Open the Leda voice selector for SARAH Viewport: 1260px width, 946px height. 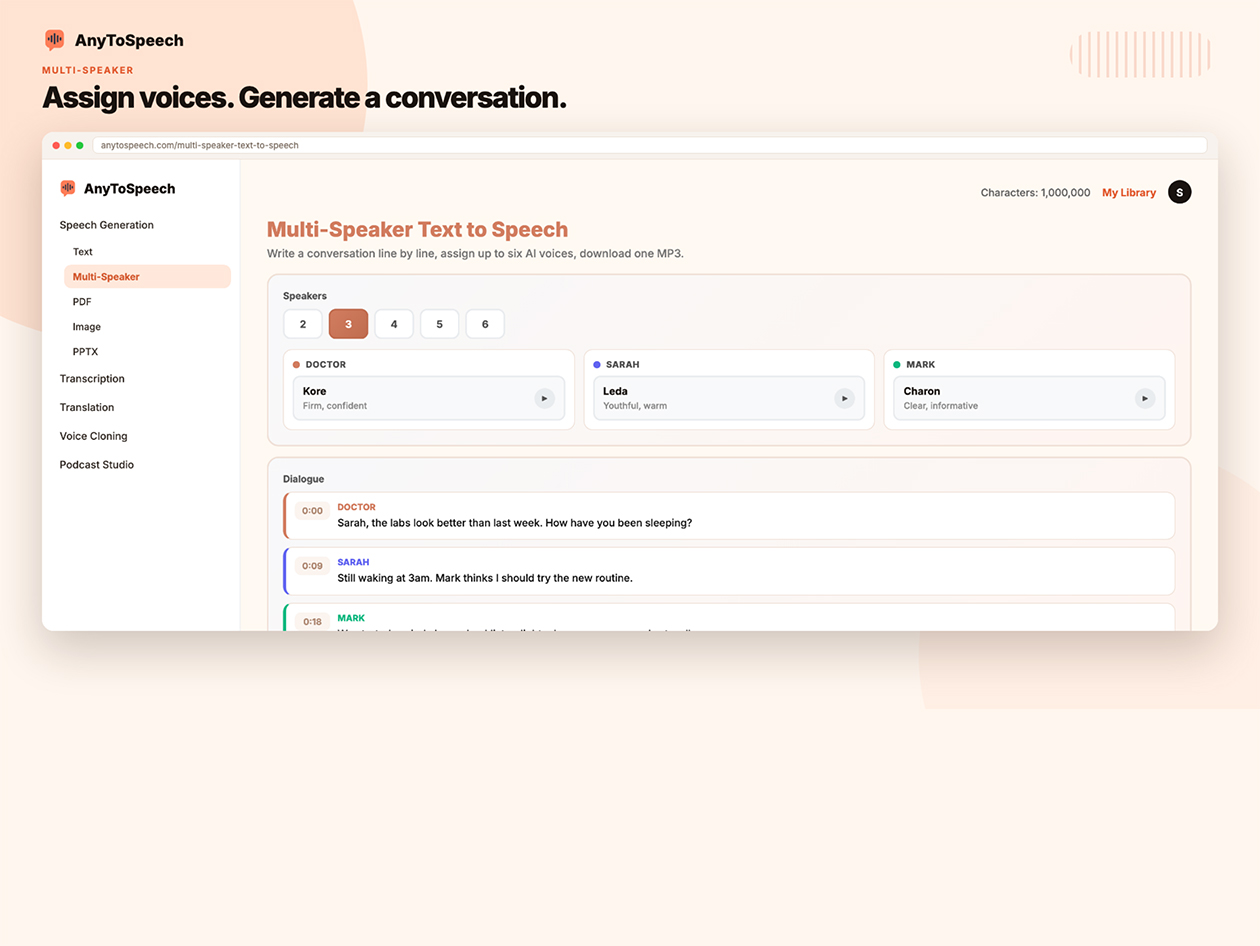pyautogui.click(x=729, y=398)
